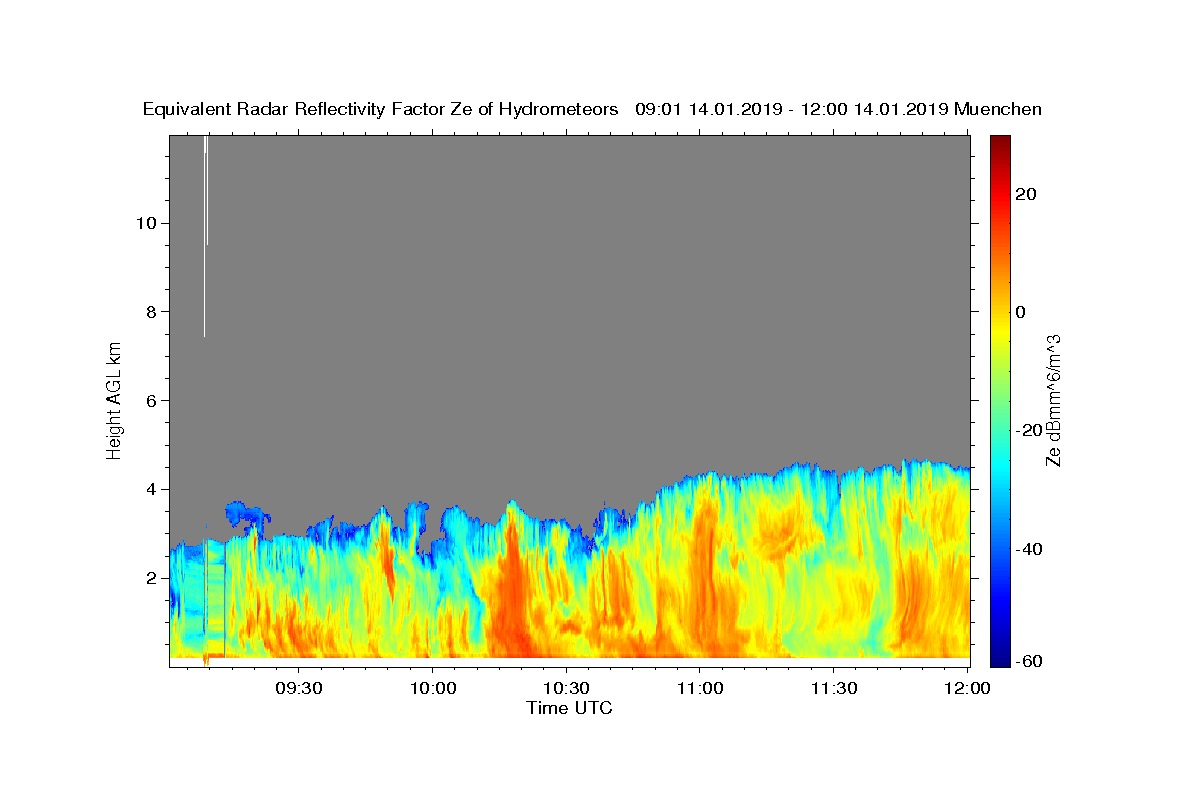The image size is (1200, 800).
Task: Click the '10:00' time tick label
Action: pyautogui.click(x=432, y=688)
